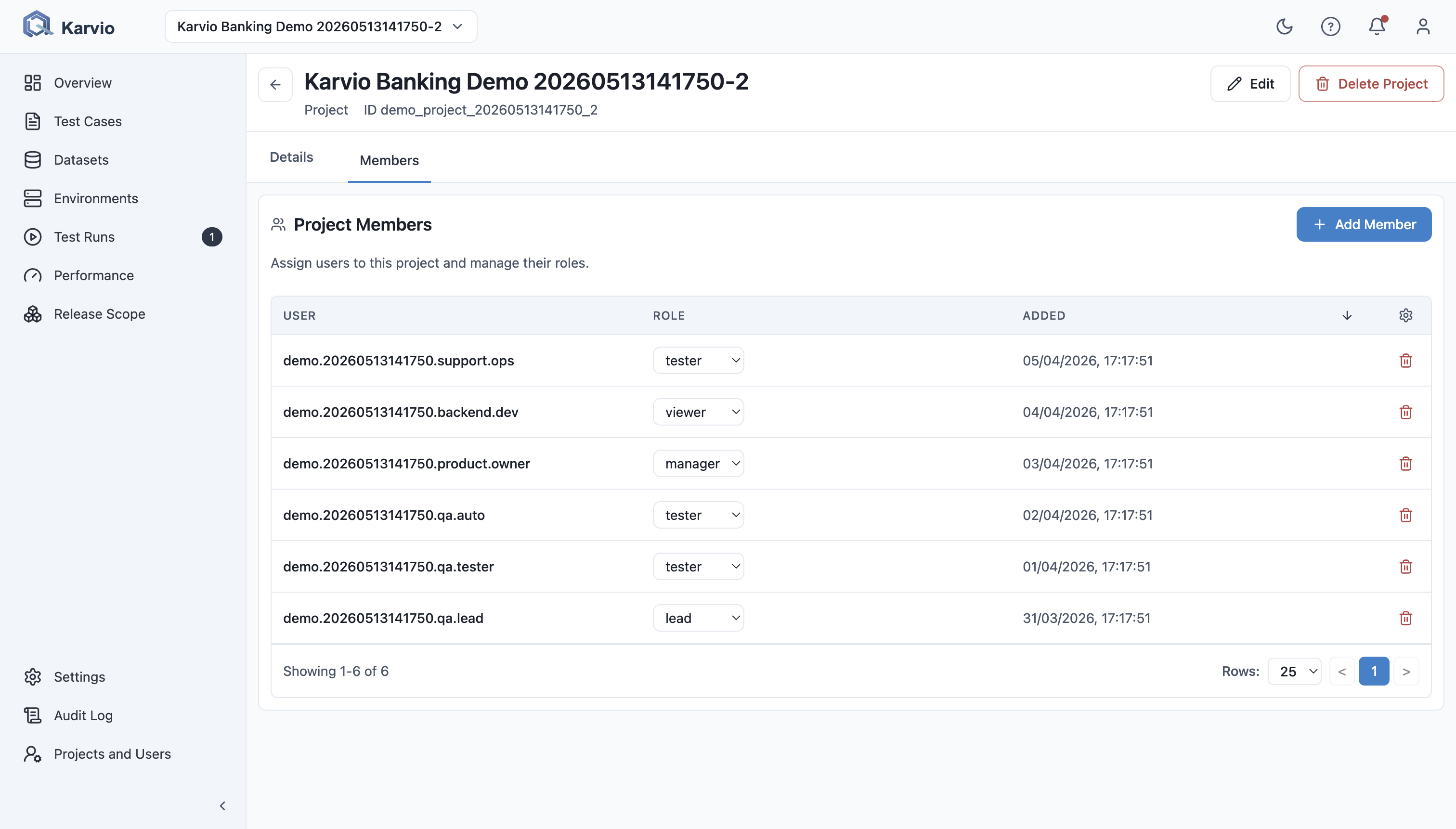Change role dropdown for backend.dev
1456x829 pixels.
pos(698,412)
